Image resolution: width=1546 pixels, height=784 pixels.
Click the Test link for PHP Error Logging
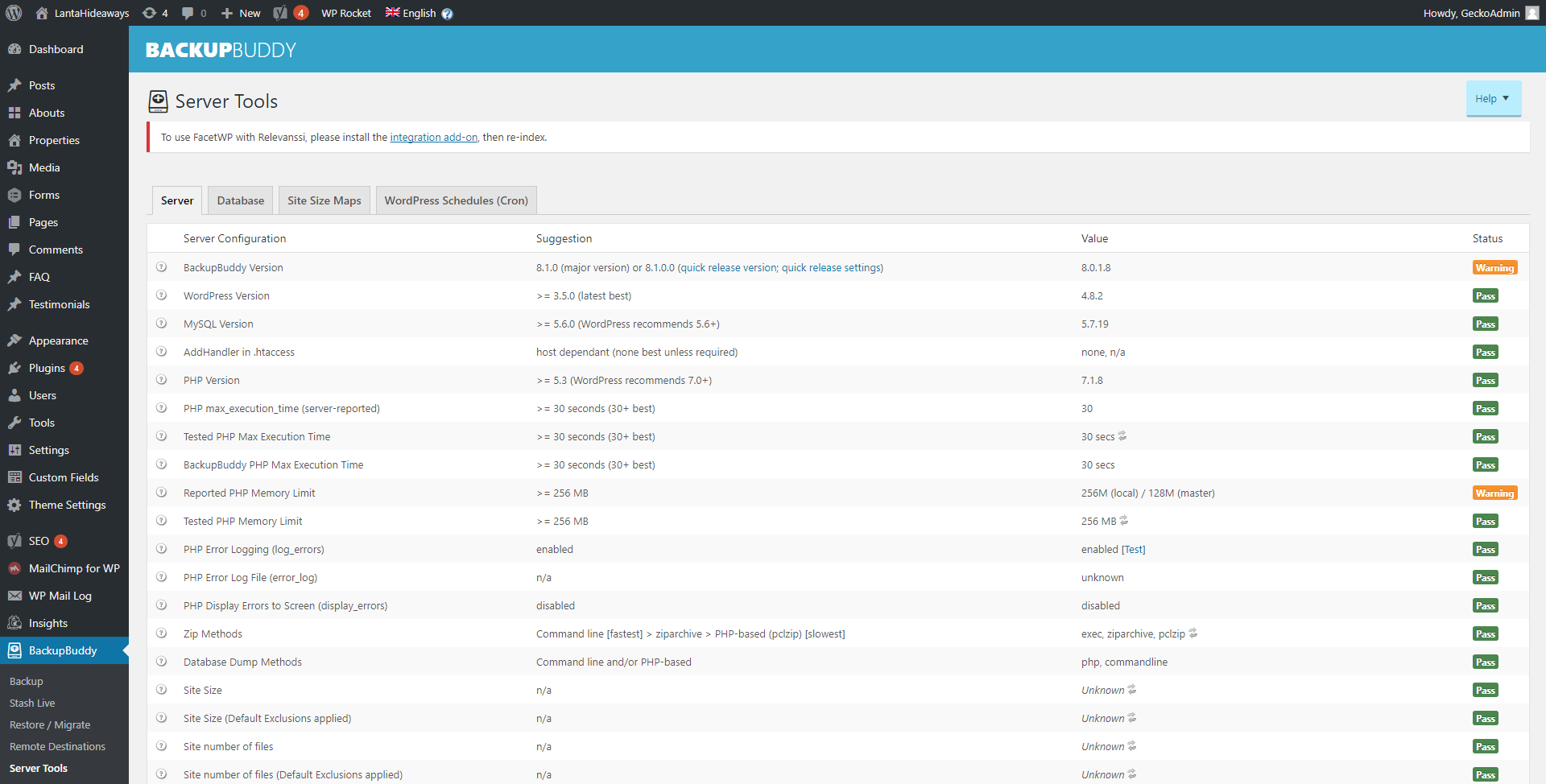[x=1134, y=550]
